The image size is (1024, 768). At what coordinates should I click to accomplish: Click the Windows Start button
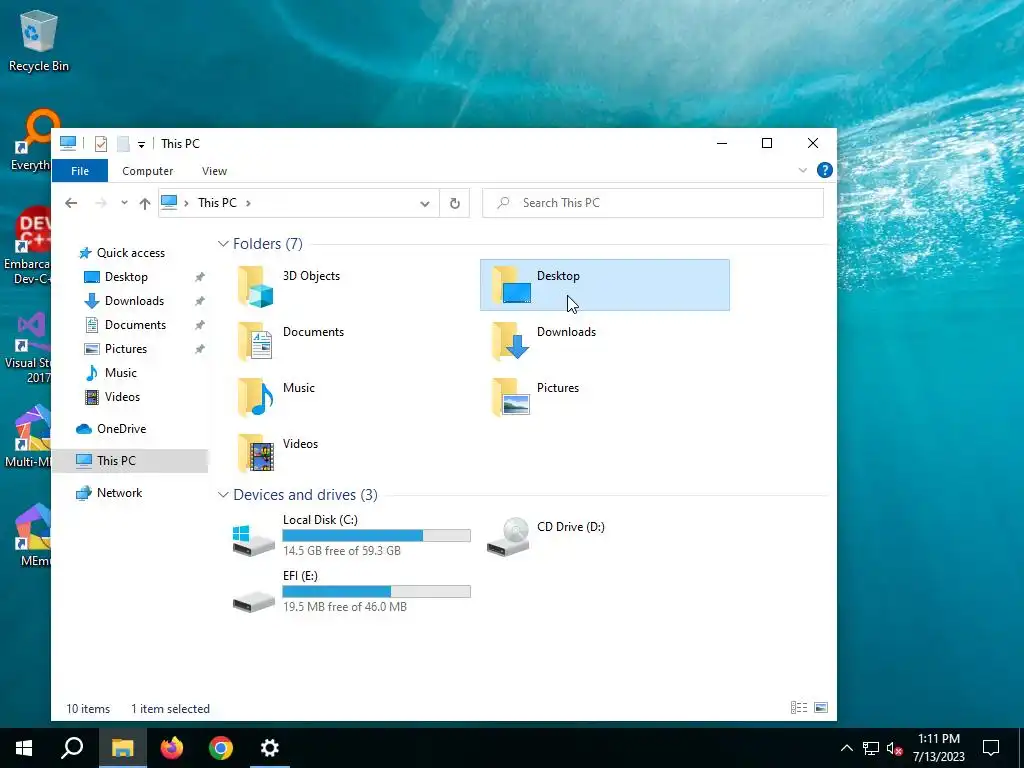coord(24,748)
